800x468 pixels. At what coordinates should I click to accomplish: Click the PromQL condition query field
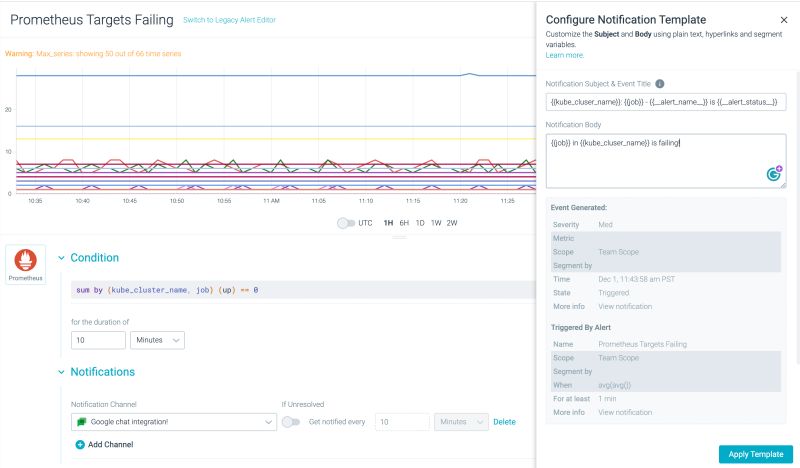click(303, 290)
